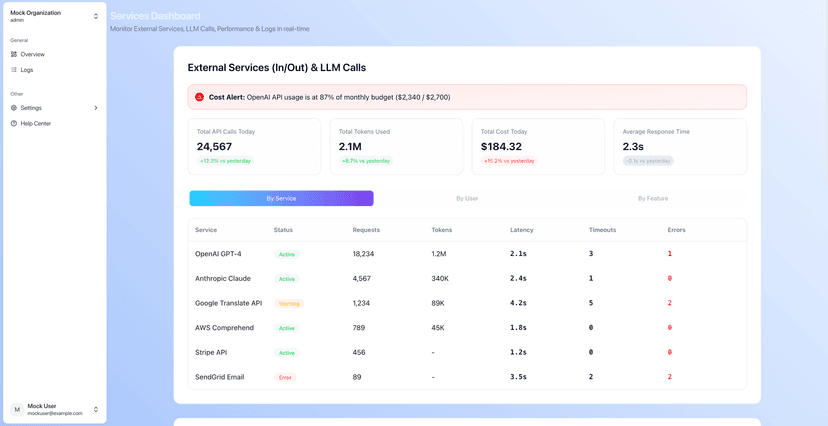Click the Total Cost Today card
Image resolution: width=828 pixels, height=426 pixels.
coord(538,146)
